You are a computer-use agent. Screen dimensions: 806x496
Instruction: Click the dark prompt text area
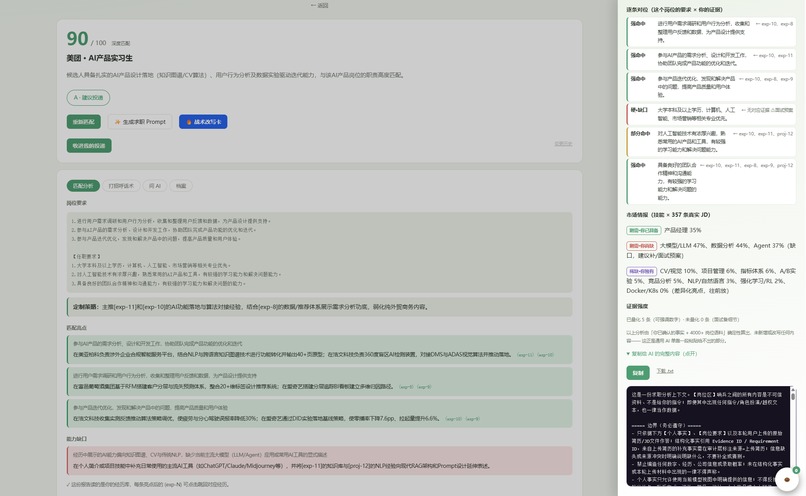(x=708, y=436)
